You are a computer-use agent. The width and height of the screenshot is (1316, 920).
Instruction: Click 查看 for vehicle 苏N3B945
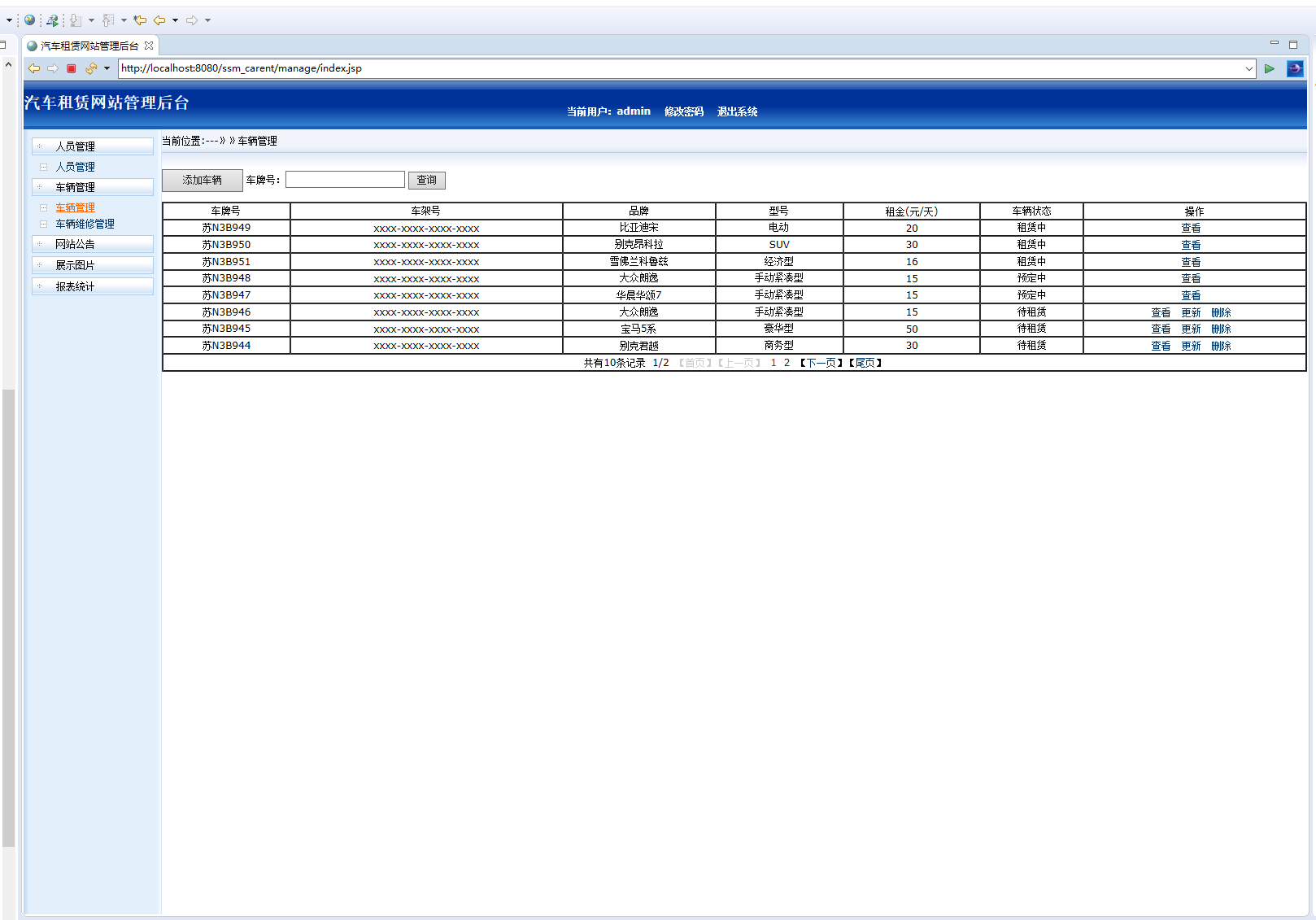coord(1161,329)
